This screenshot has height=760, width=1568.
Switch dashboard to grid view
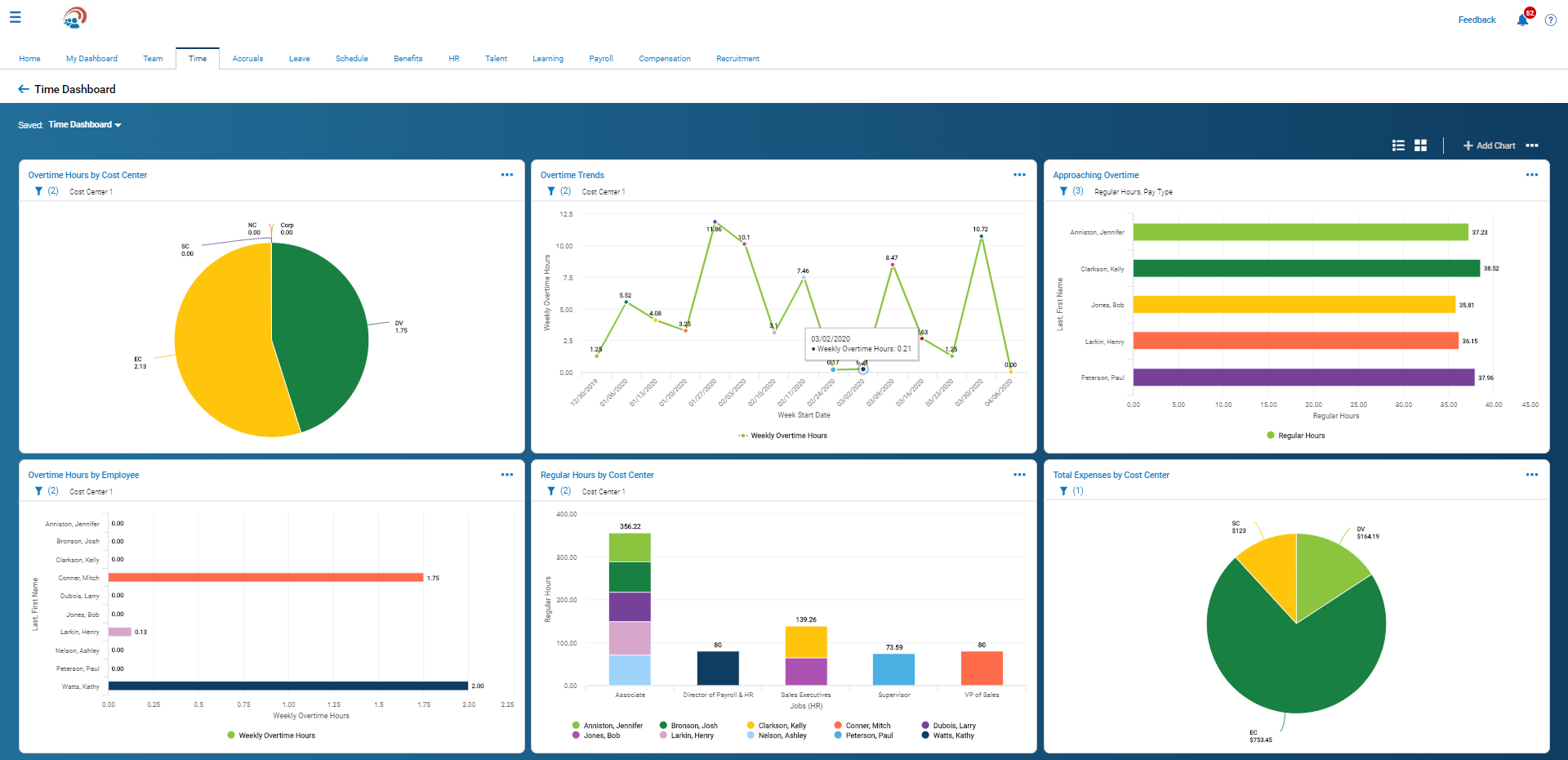click(x=1420, y=145)
